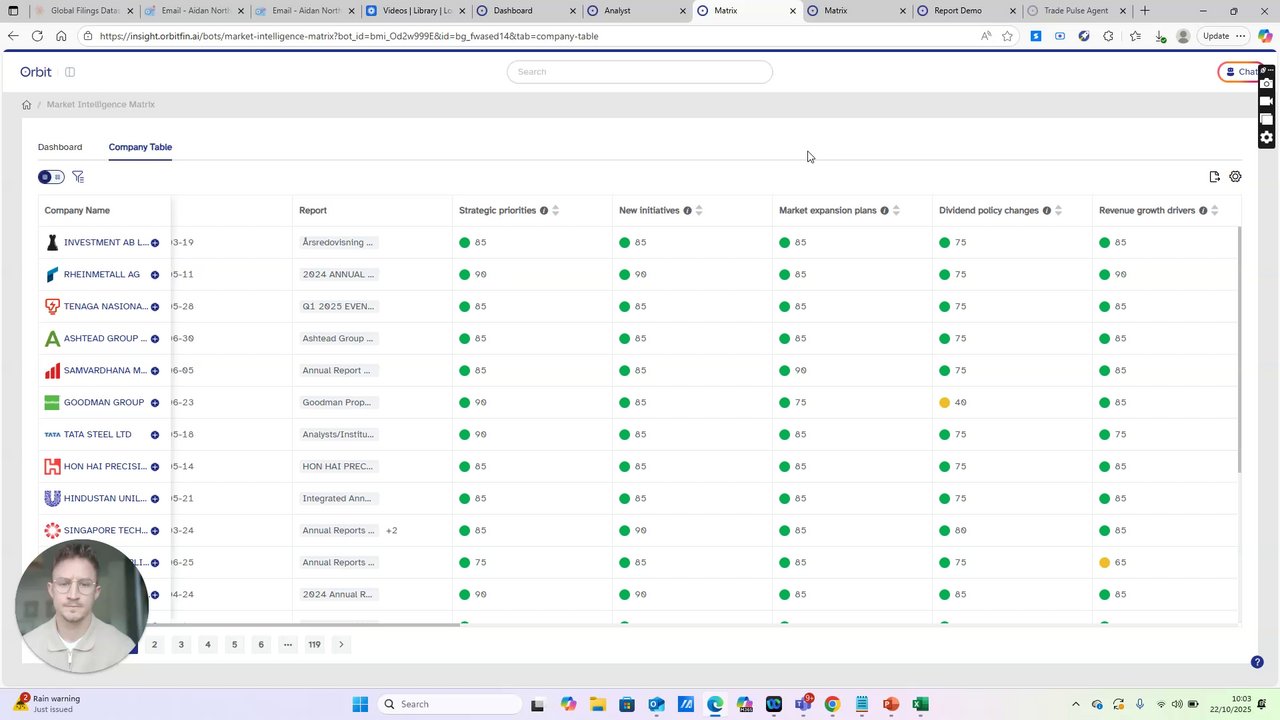This screenshot has height=720, width=1280.
Task: Open the table filter icon
Action: pyautogui.click(x=78, y=177)
